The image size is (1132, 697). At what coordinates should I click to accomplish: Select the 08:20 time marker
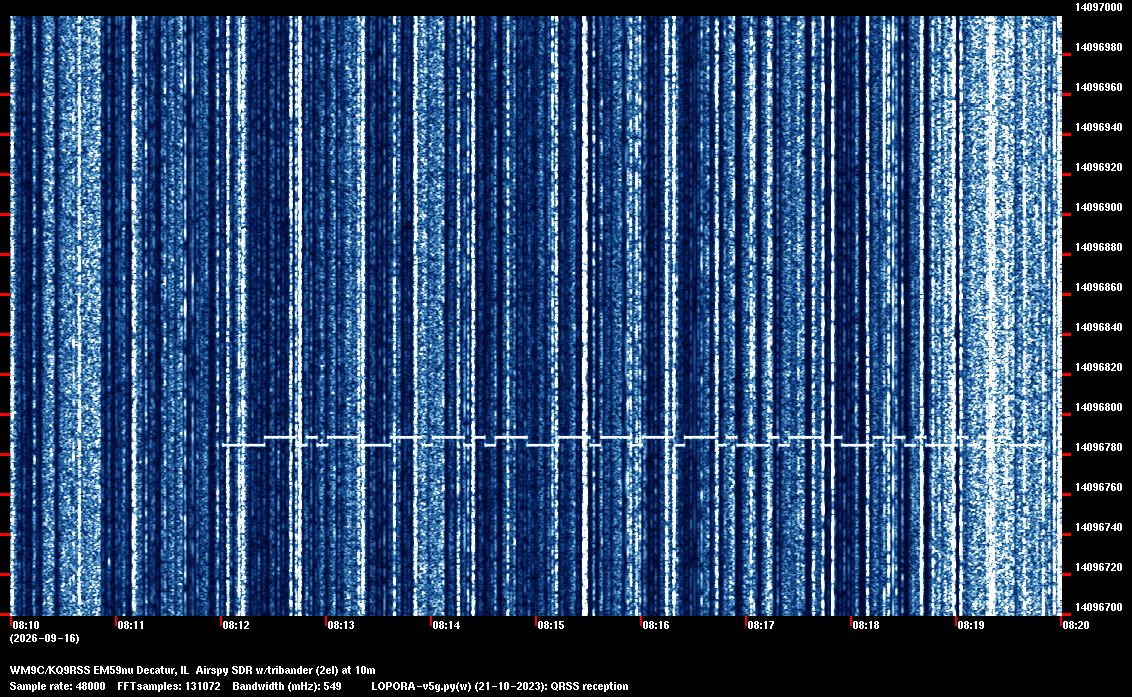pyautogui.click(x=1075, y=625)
